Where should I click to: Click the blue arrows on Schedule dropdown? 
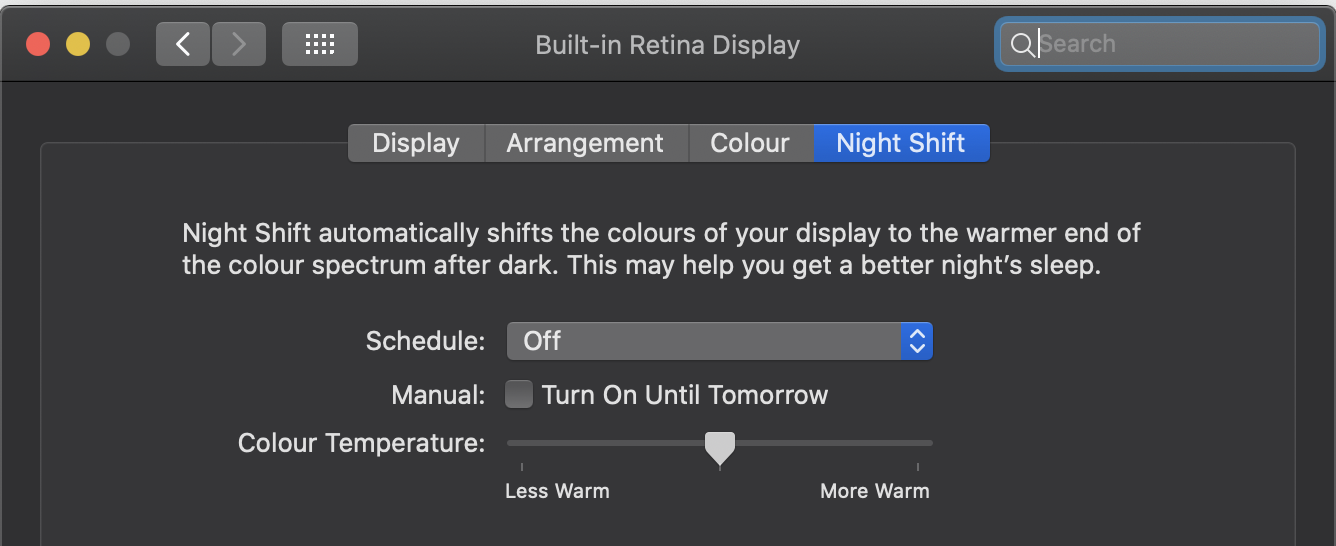pos(916,341)
